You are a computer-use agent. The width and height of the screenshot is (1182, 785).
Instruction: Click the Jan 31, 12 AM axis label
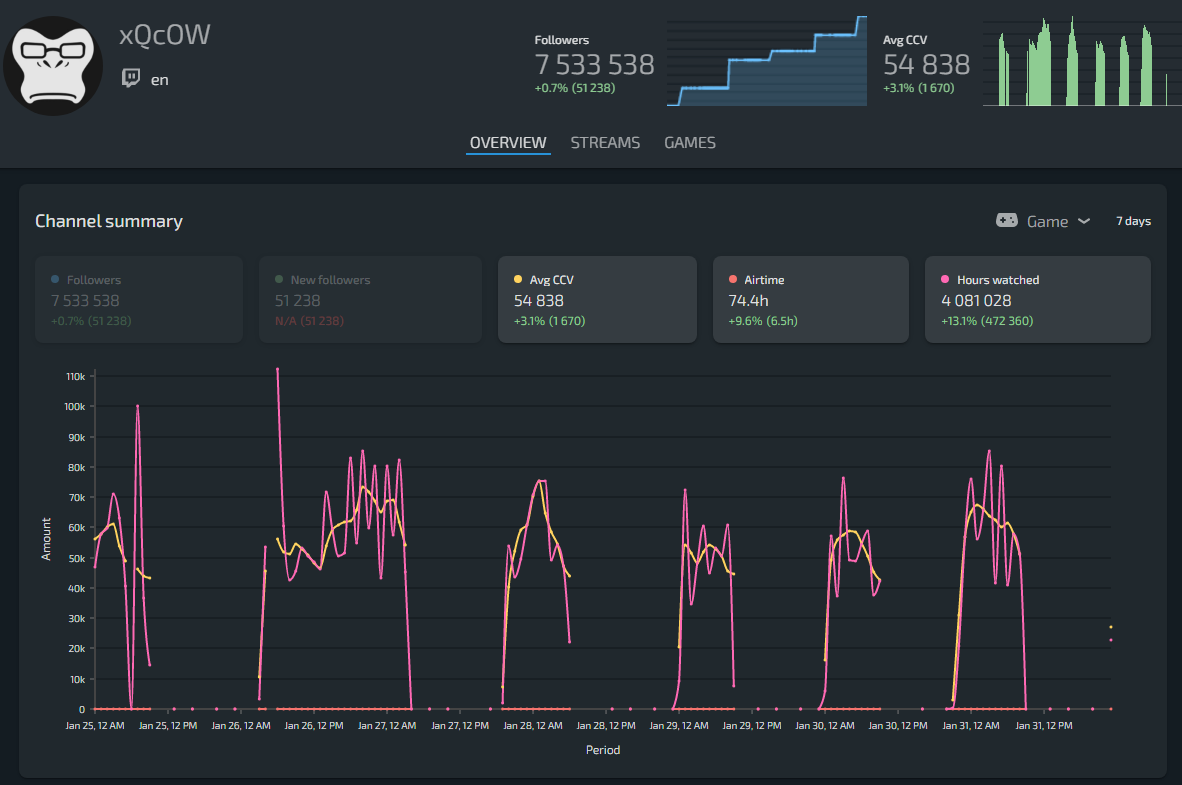tap(971, 725)
